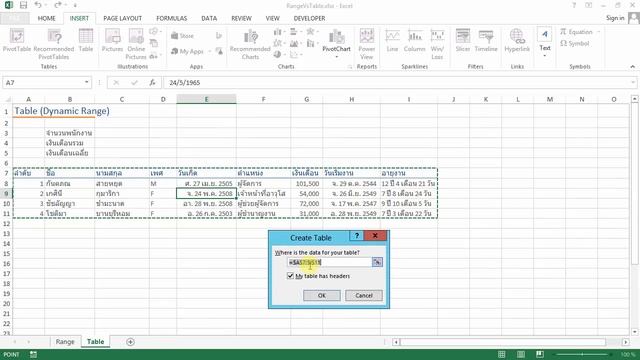Open the HOME ribbon tab
This screenshot has width=640, height=360.
pyautogui.click(x=47, y=18)
